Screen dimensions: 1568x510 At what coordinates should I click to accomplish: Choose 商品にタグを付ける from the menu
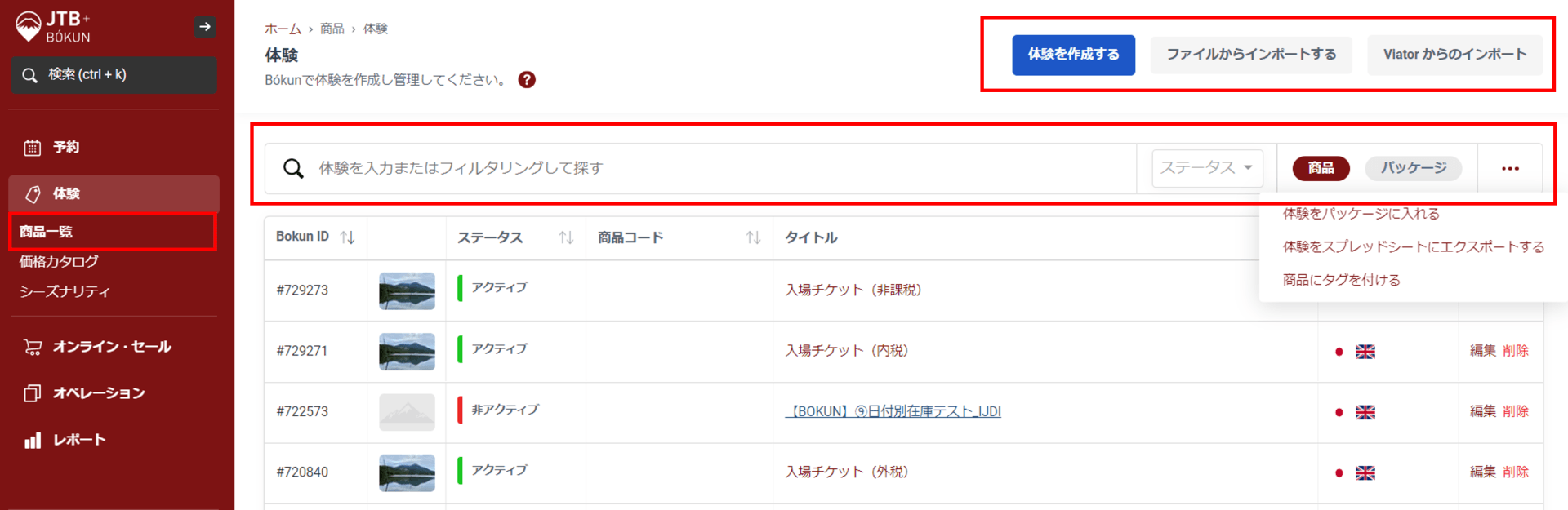coord(1341,280)
